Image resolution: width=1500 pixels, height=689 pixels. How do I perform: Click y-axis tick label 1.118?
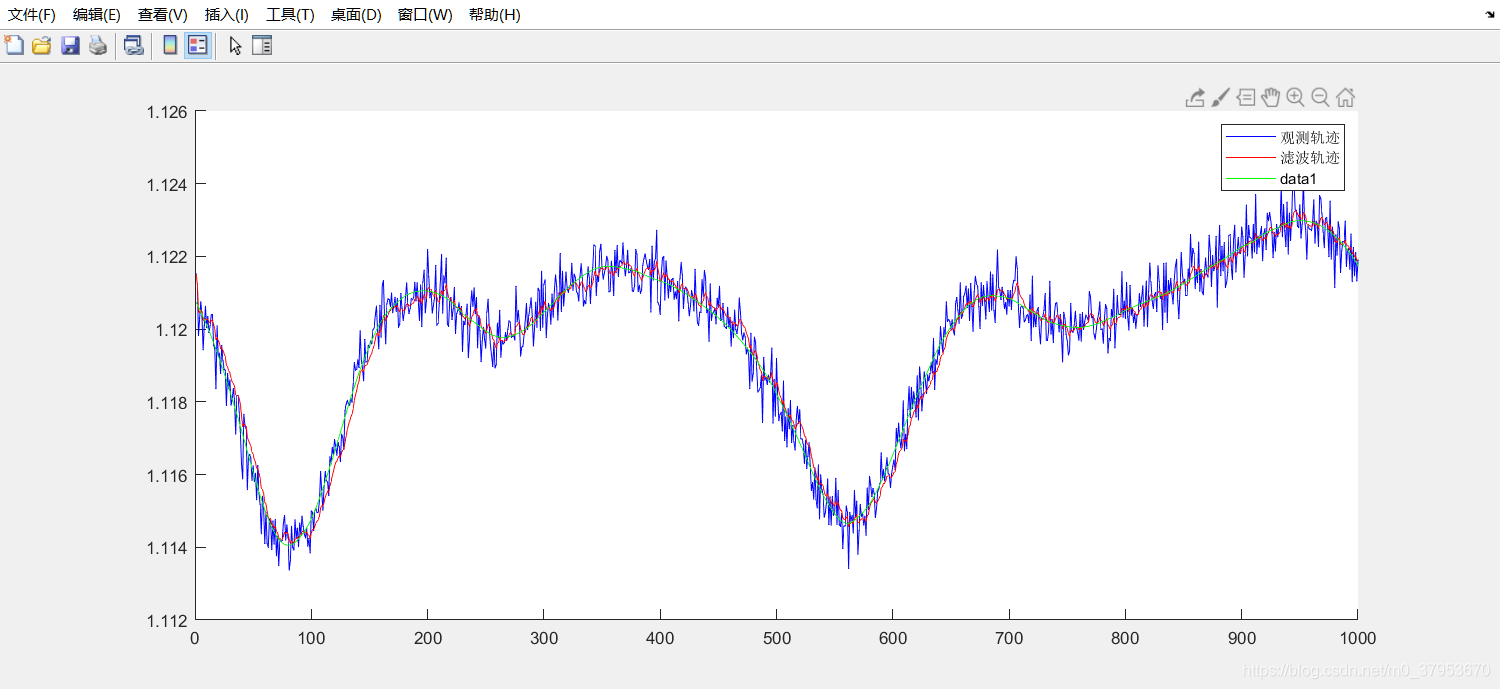(167, 402)
